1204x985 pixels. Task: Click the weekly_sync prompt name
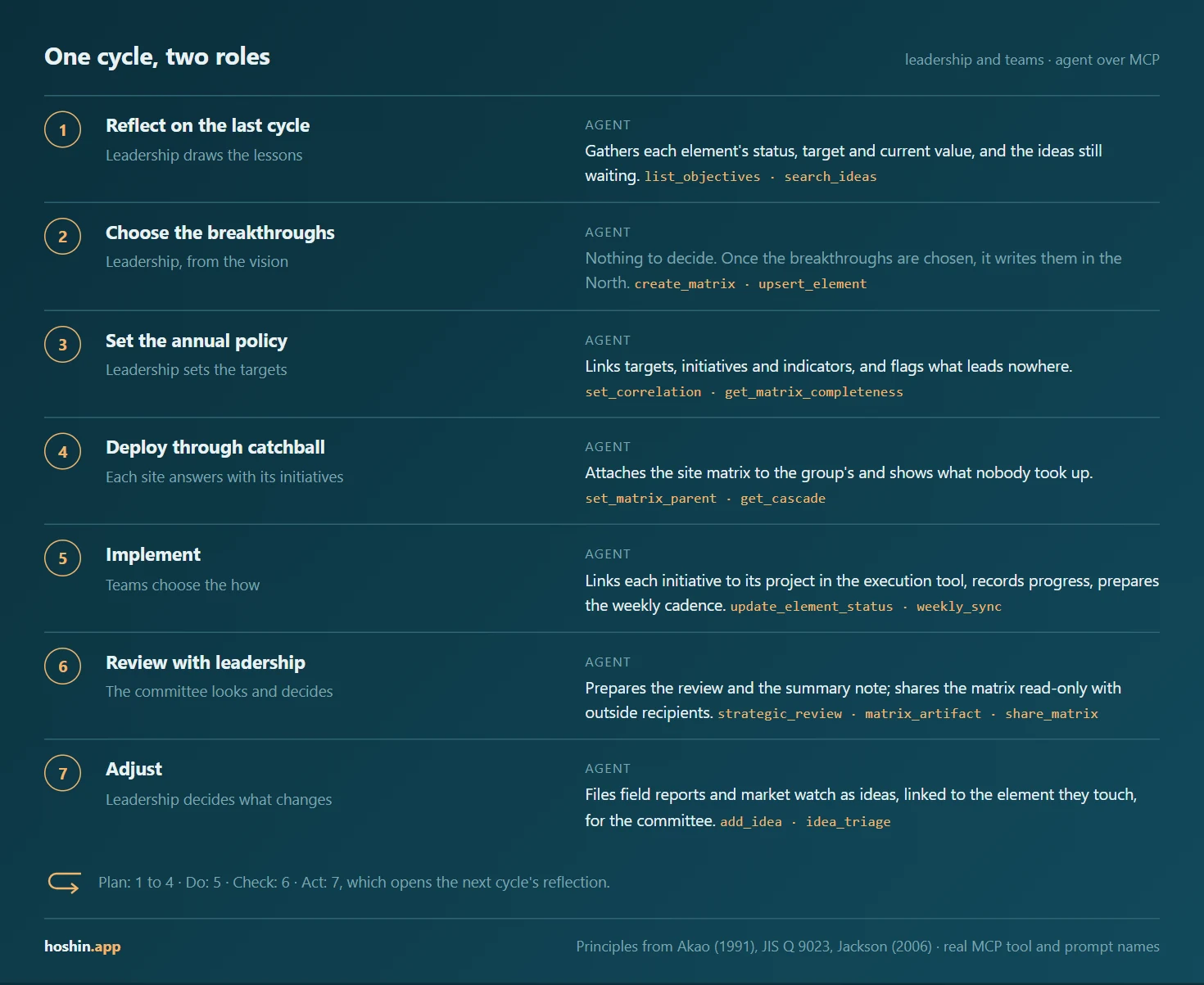tap(959, 607)
